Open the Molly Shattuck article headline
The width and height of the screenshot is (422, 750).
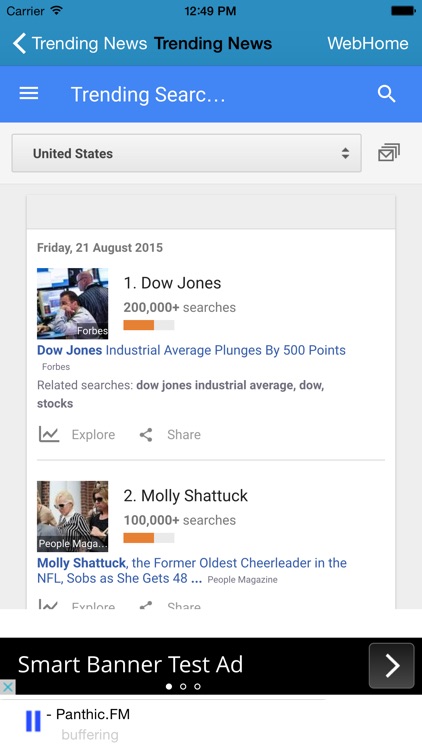point(192,570)
